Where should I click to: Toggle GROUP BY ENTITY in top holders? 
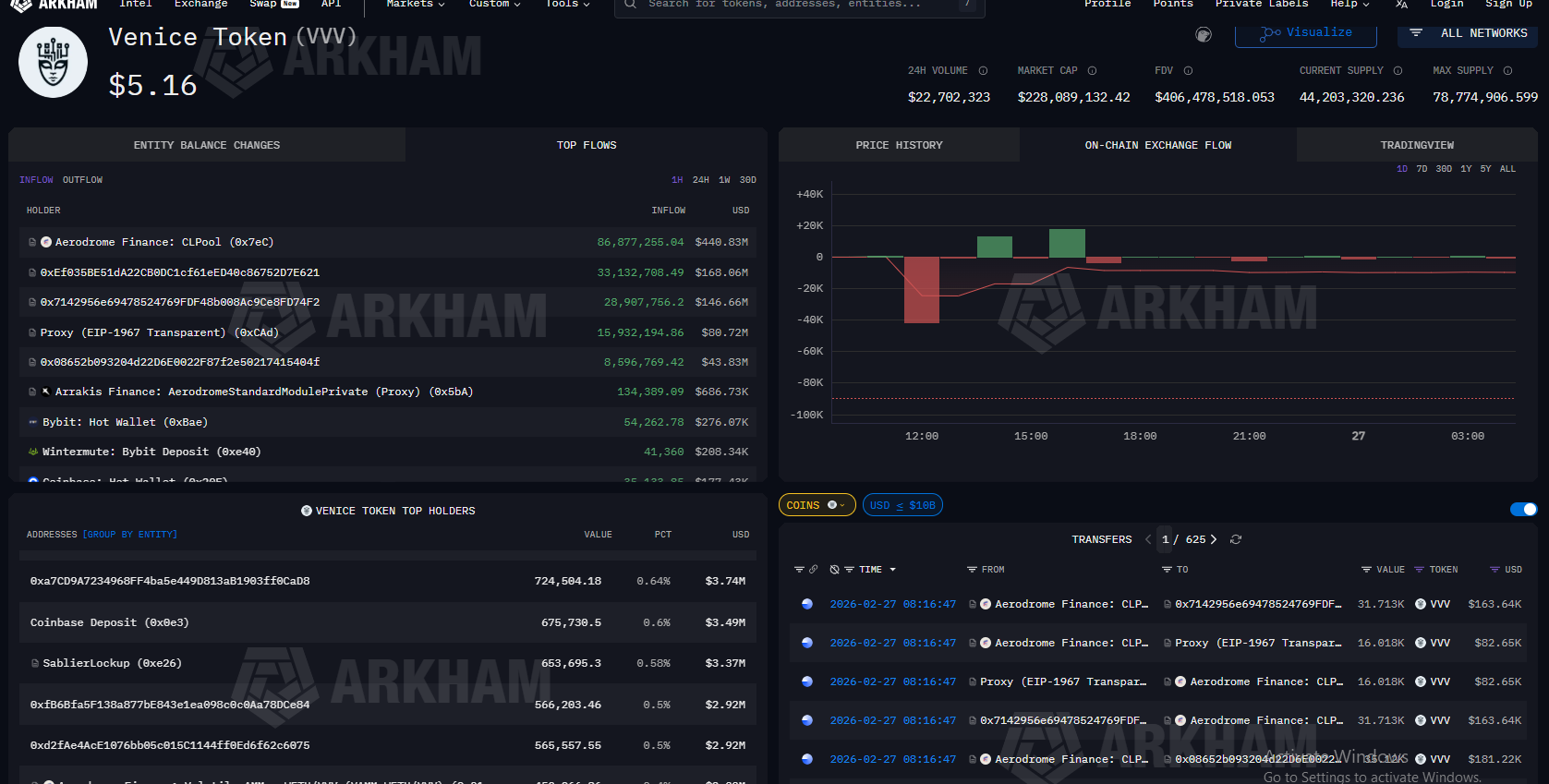click(130, 535)
